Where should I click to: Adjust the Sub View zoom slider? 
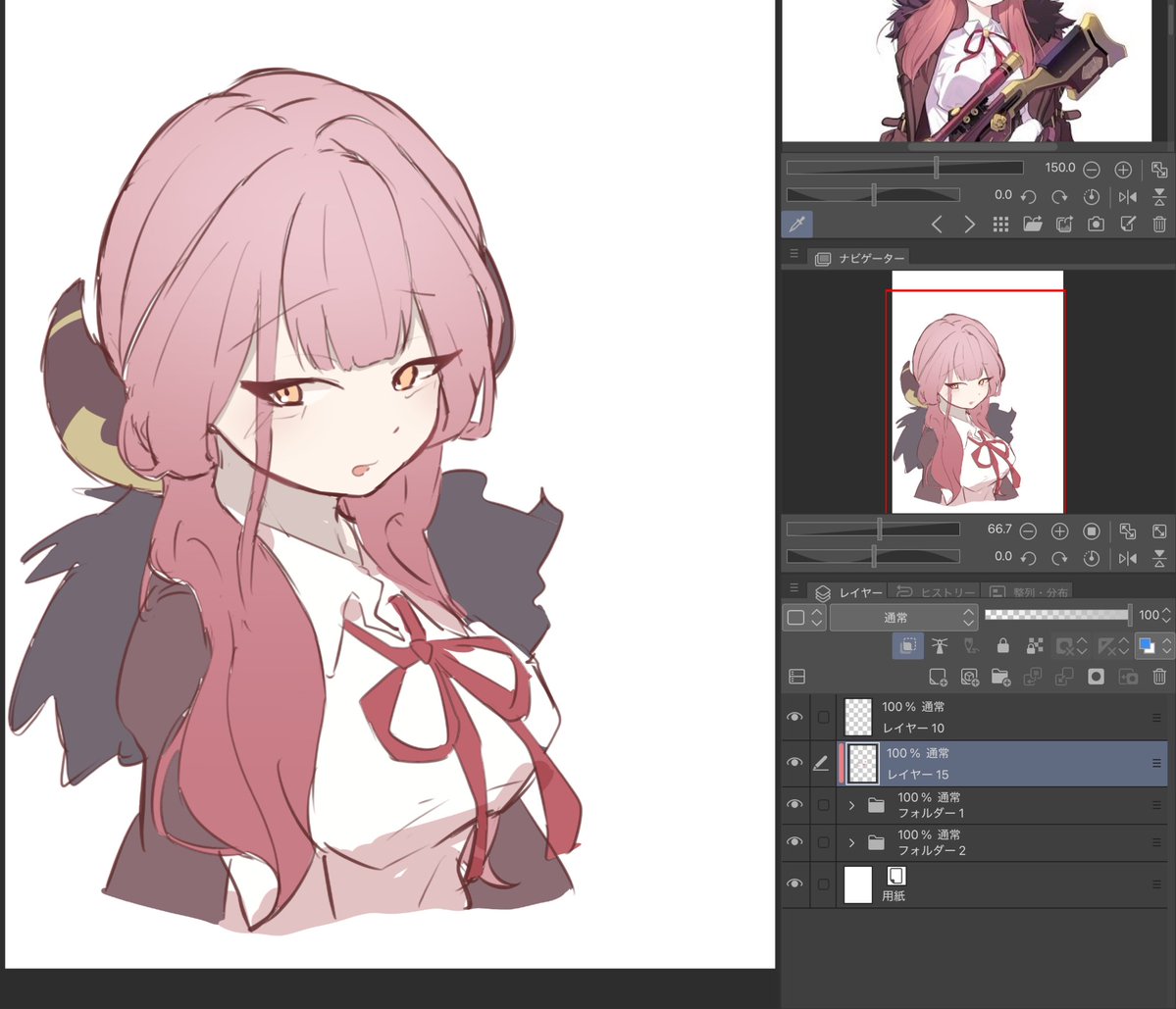point(904,168)
